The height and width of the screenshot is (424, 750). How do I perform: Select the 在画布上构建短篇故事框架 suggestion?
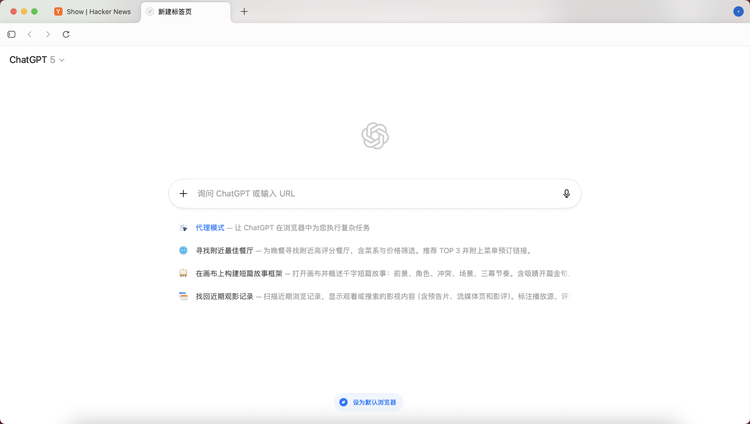pyautogui.click(x=239, y=273)
